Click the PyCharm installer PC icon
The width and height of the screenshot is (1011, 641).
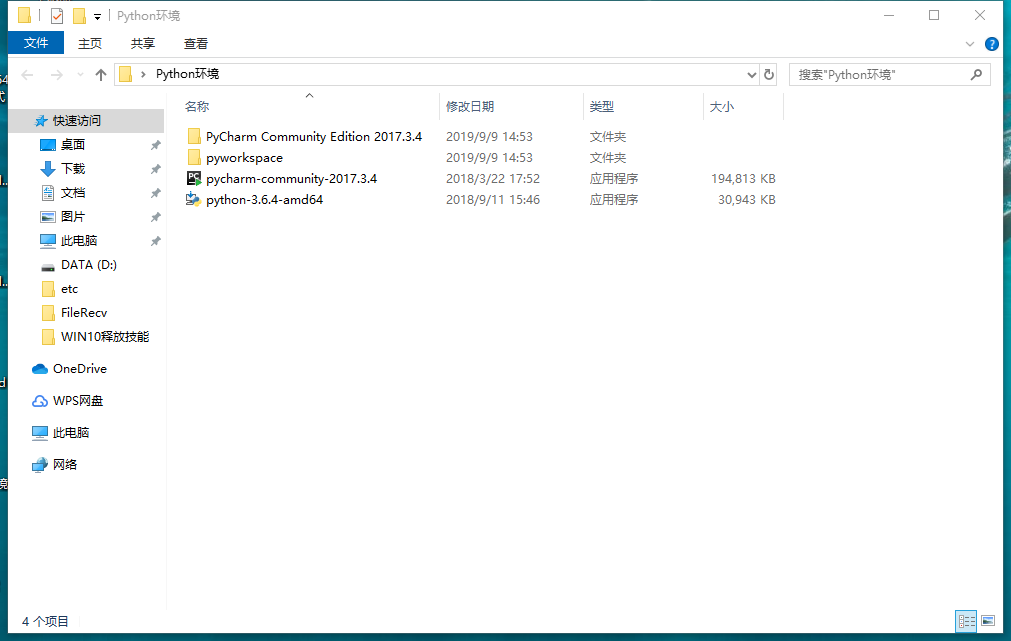click(x=193, y=179)
